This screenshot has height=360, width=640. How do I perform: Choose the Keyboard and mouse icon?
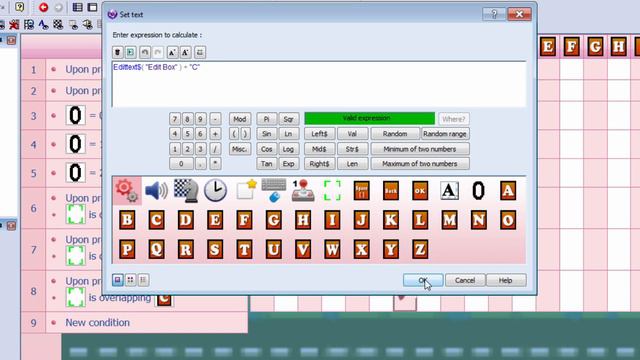273,191
